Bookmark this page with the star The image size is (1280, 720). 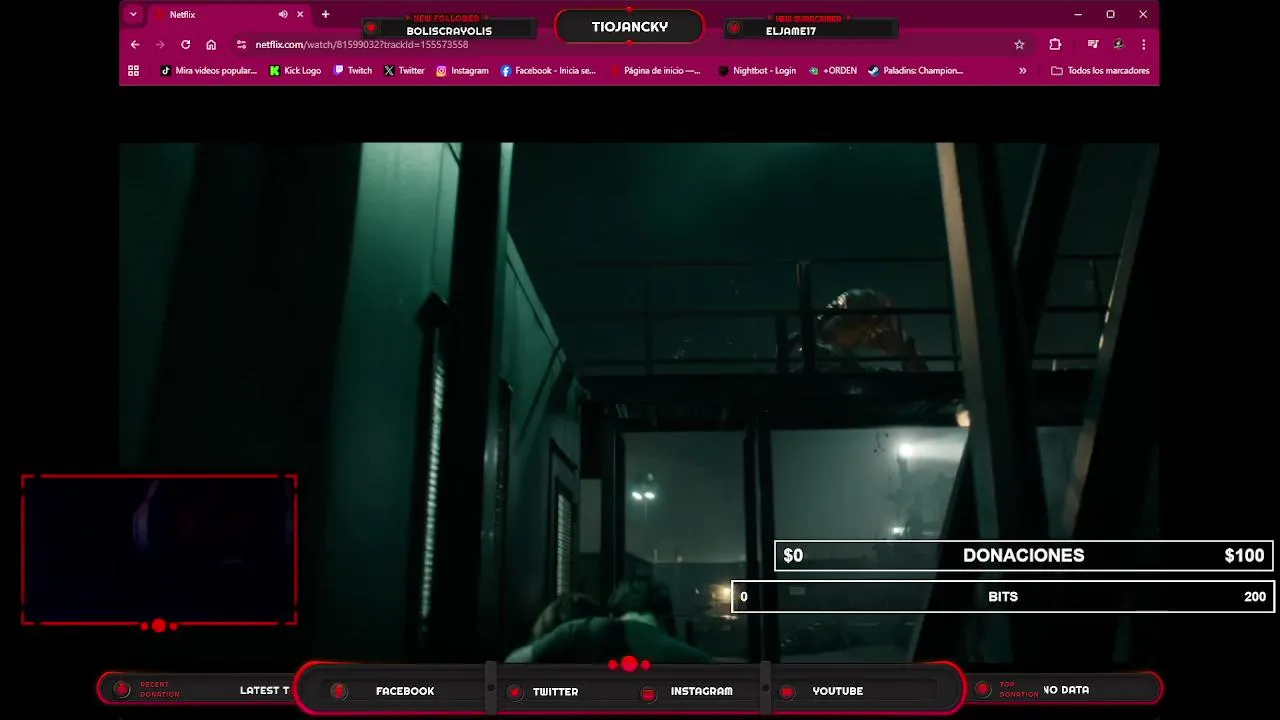click(1019, 45)
